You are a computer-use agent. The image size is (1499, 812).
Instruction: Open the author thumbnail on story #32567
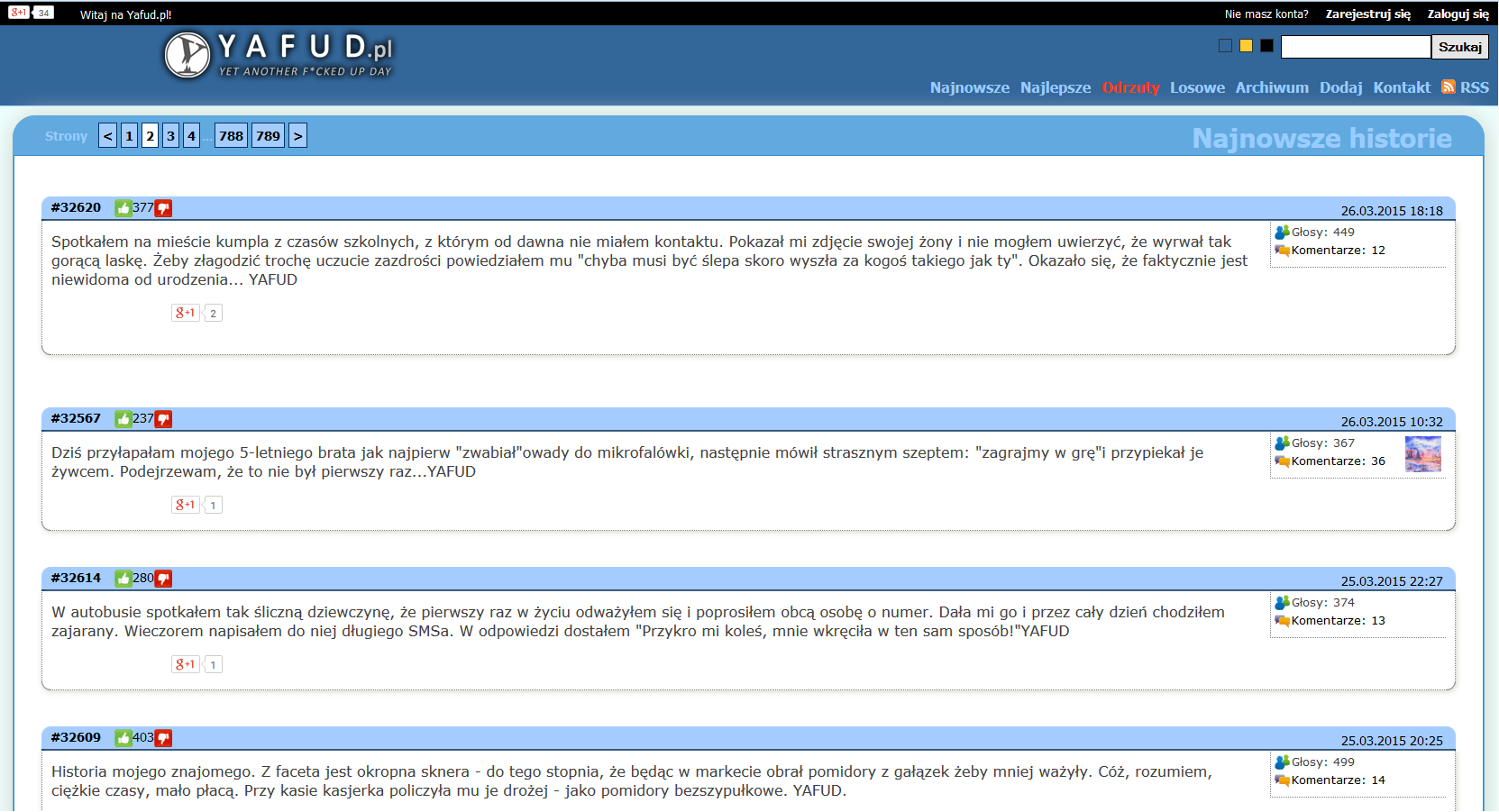[x=1423, y=453]
